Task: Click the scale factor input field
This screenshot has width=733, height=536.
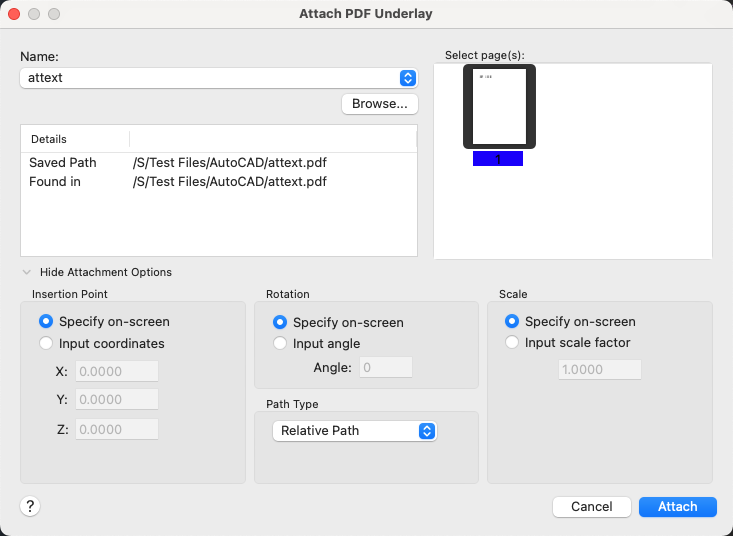Action: click(x=599, y=369)
